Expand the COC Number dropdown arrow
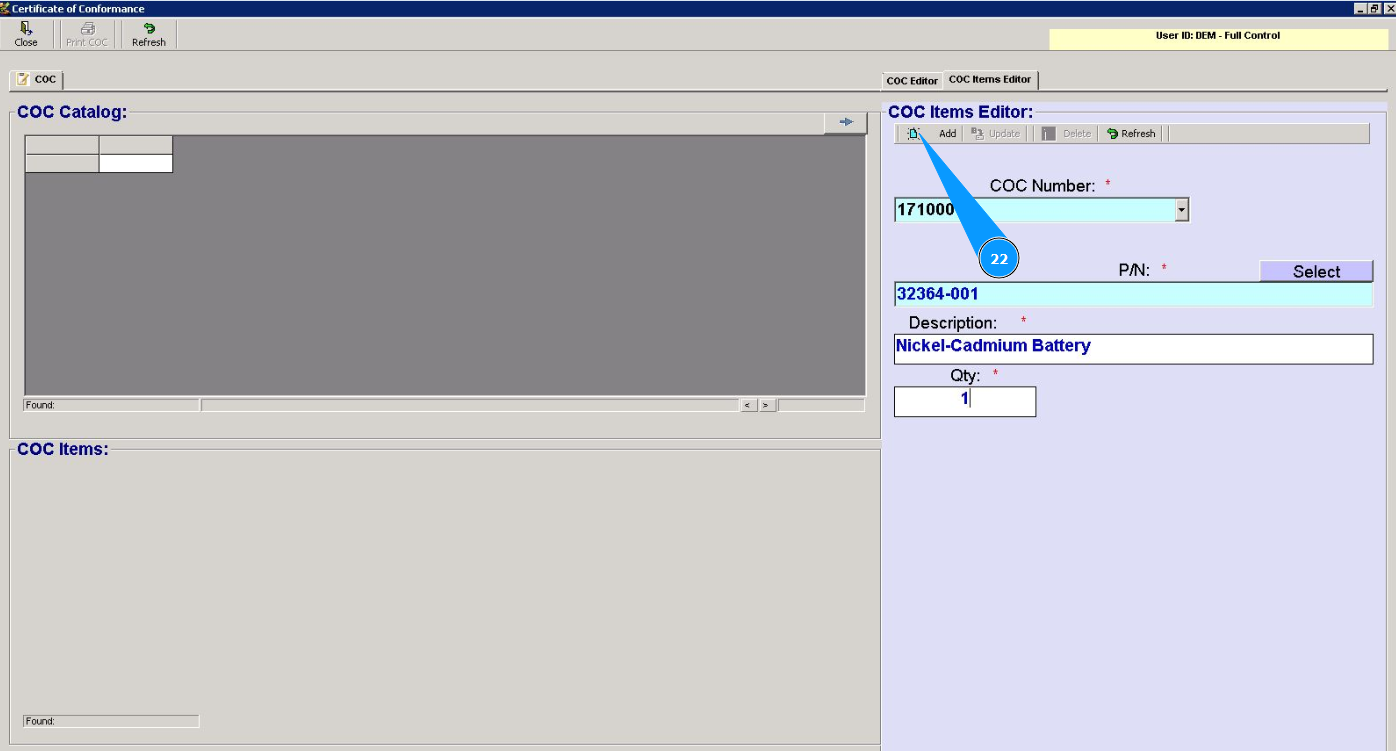The width and height of the screenshot is (1396, 751). [x=1182, y=210]
